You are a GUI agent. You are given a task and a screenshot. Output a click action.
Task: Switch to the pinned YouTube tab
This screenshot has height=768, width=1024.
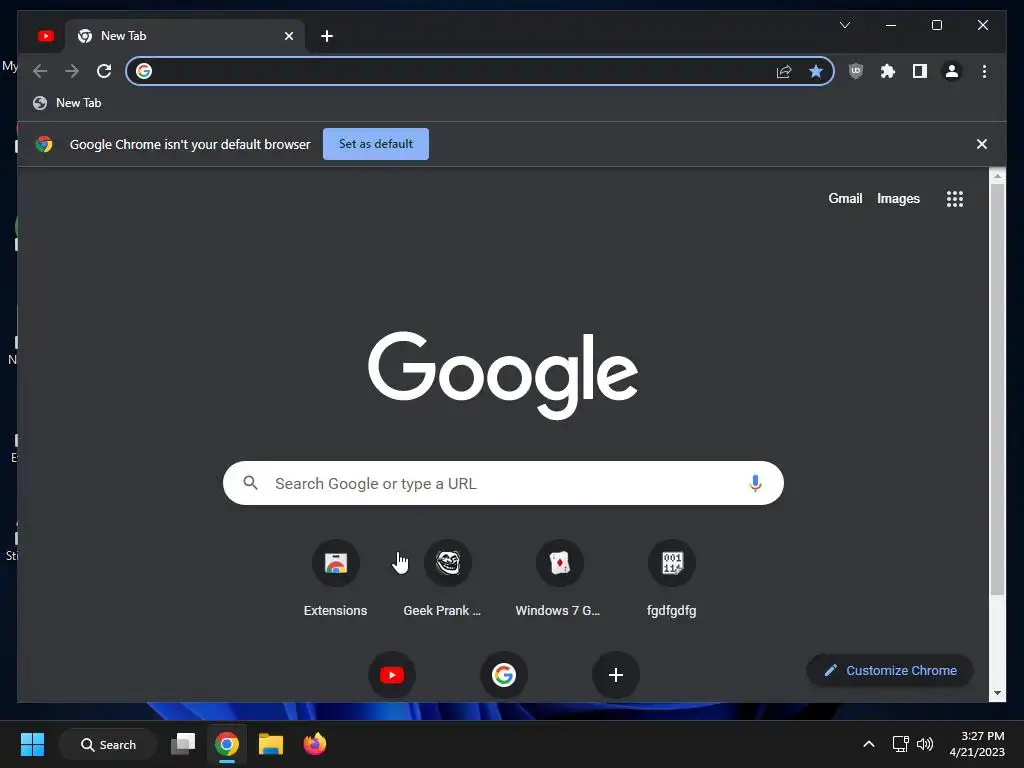(46, 36)
